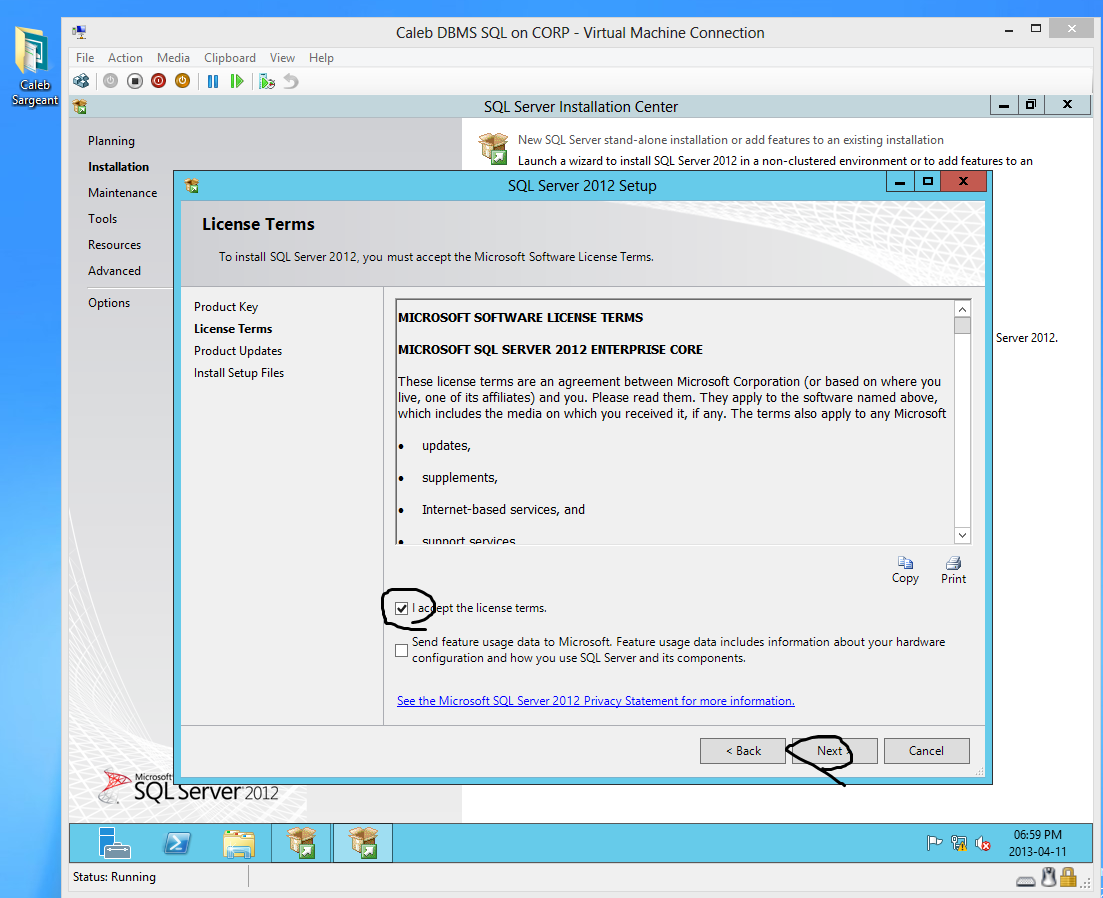Screen dimensions: 1103x898
Task: Click the Turn Off VM icon
Action: (x=135, y=82)
